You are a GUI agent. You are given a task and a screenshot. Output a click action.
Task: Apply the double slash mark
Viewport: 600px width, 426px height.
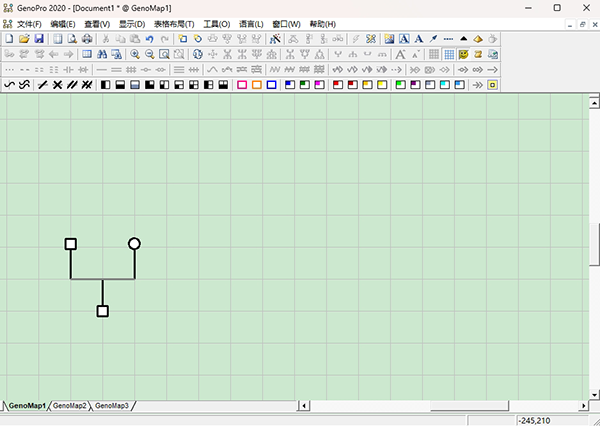(x=72, y=85)
